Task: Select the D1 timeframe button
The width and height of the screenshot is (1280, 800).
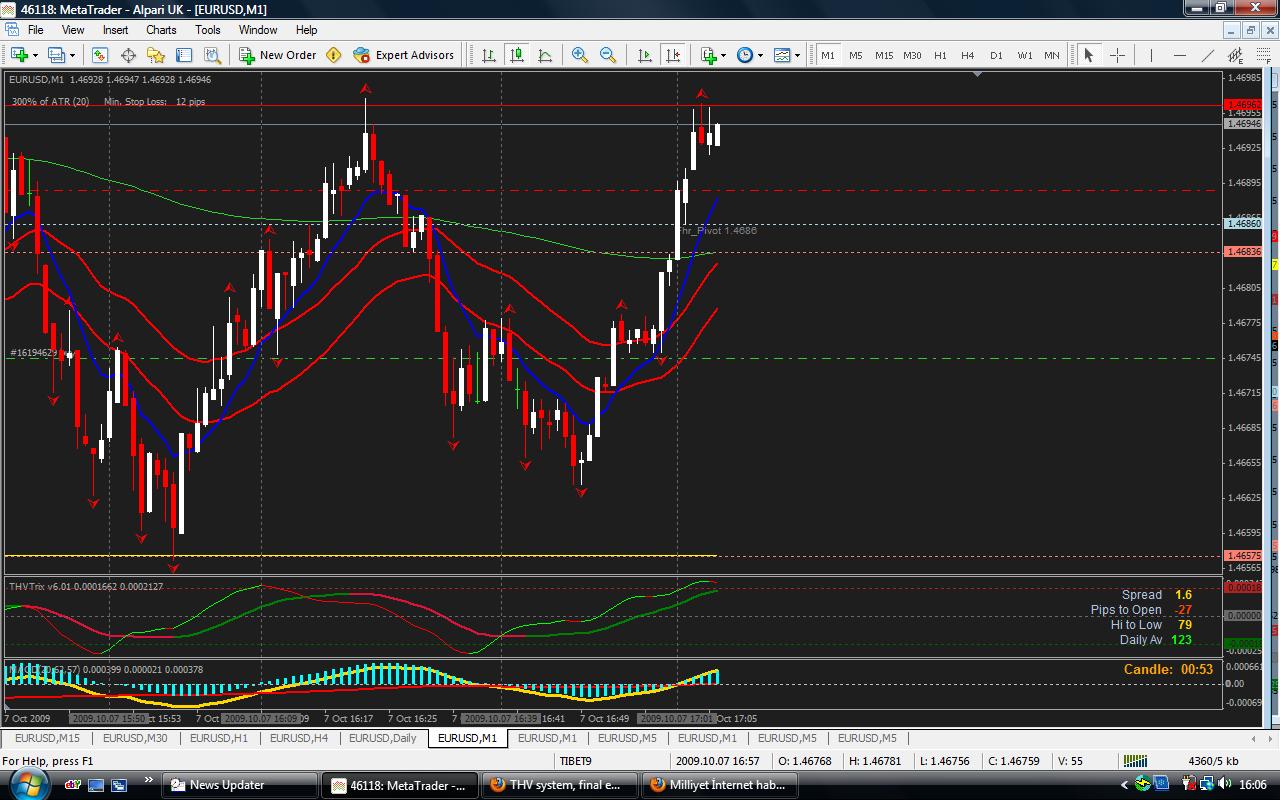Action: (x=996, y=55)
